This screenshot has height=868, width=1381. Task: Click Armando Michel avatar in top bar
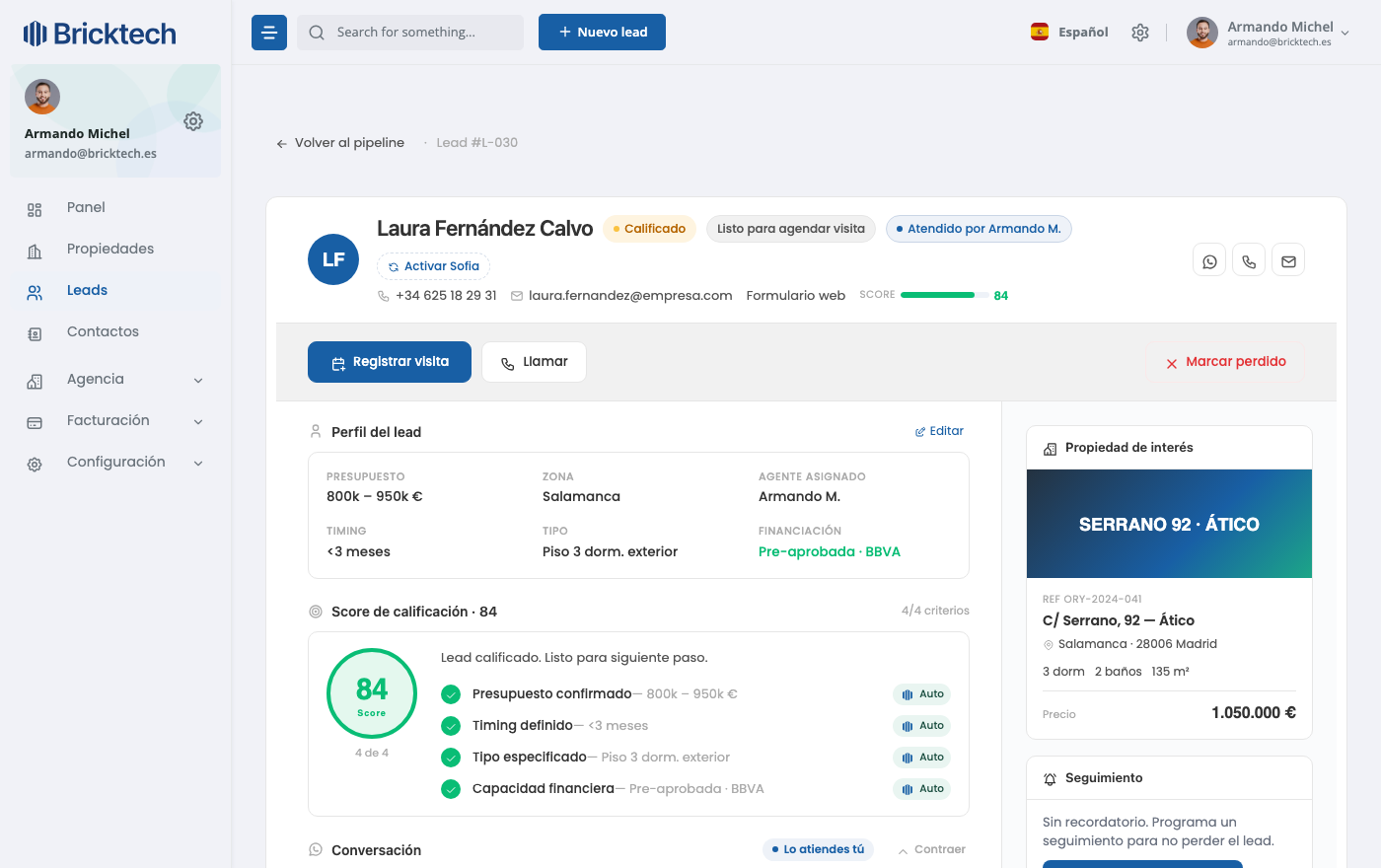pos(1201,33)
